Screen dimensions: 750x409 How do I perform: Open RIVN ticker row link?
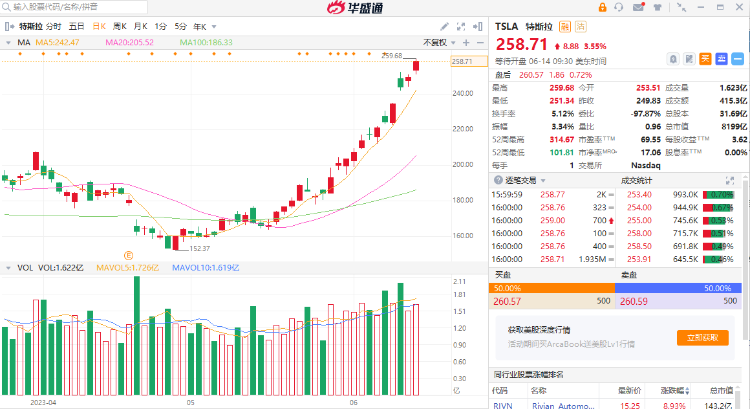503,405
